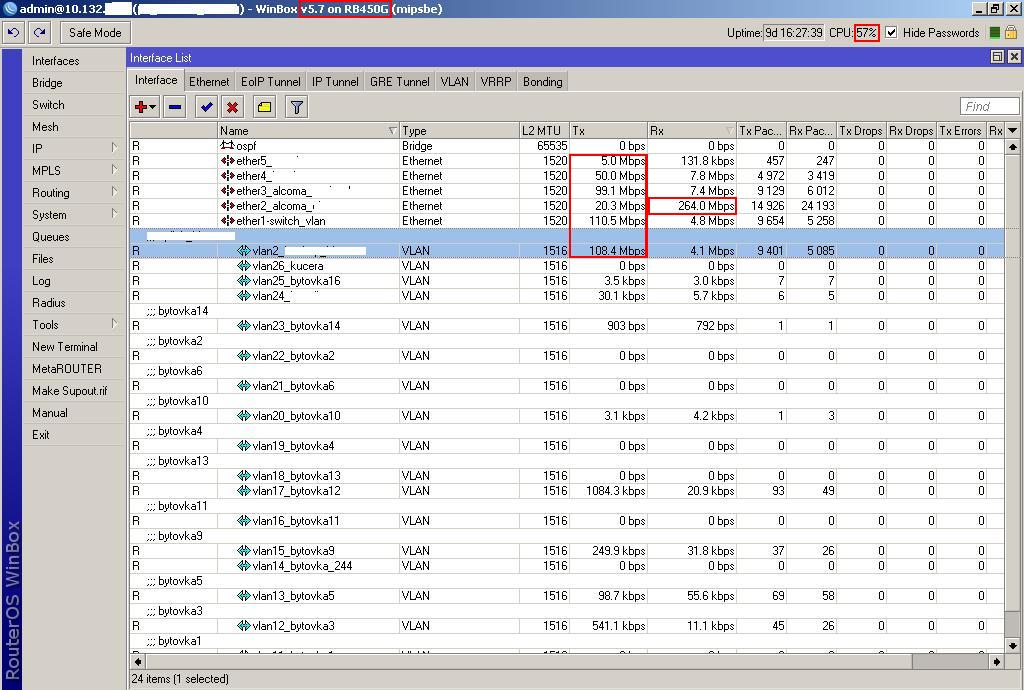Click the 264.0 Mbps Rx value
The image size is (1024, 690).
pos(706,206)
